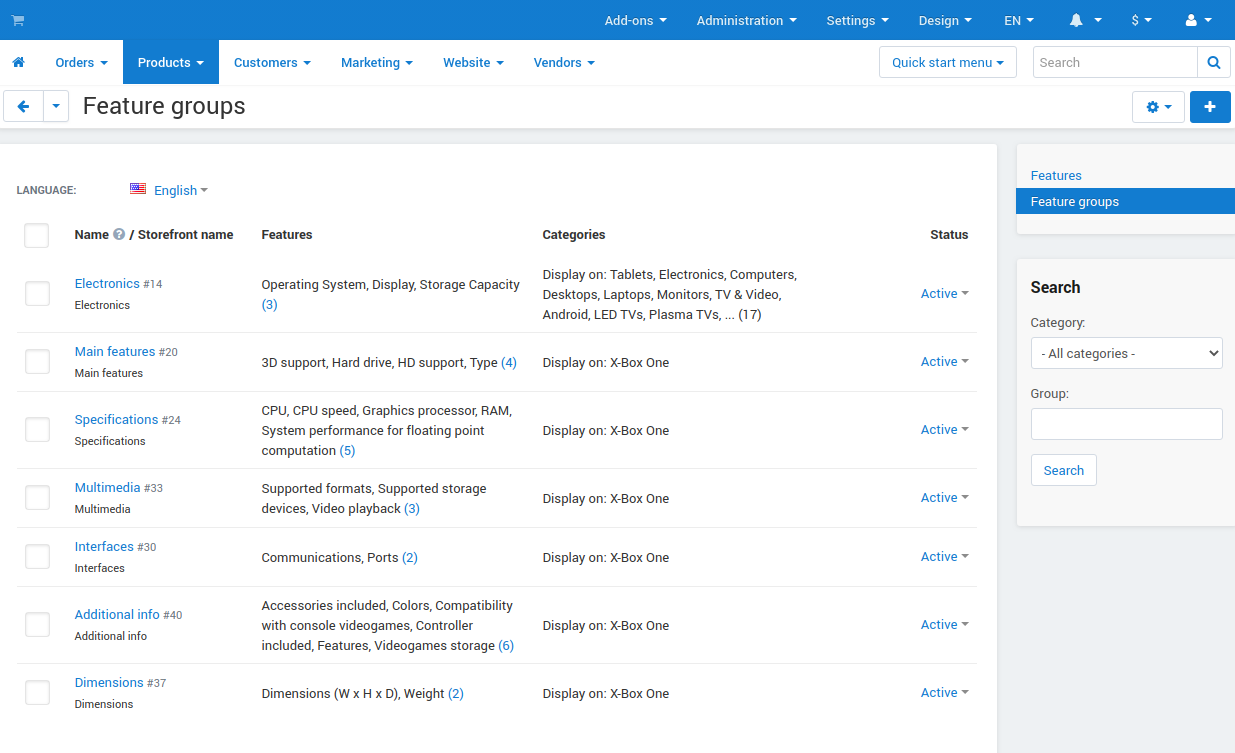Check the Electronics group checkbox
Viewport: 1235px width, 753px height.
tap(37, 293)
